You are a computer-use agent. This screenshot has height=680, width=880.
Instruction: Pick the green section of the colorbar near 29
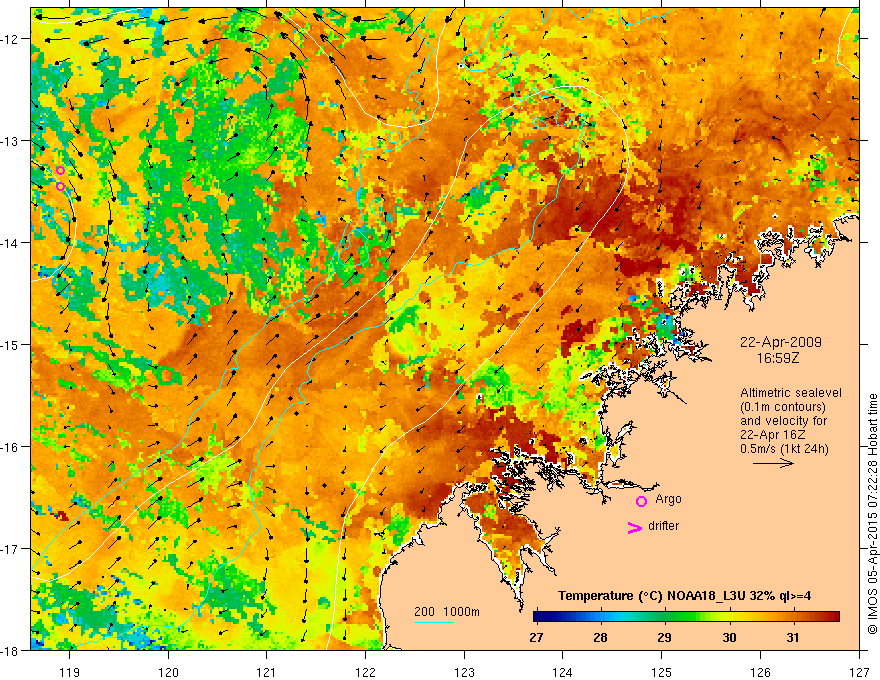point(665,617)
